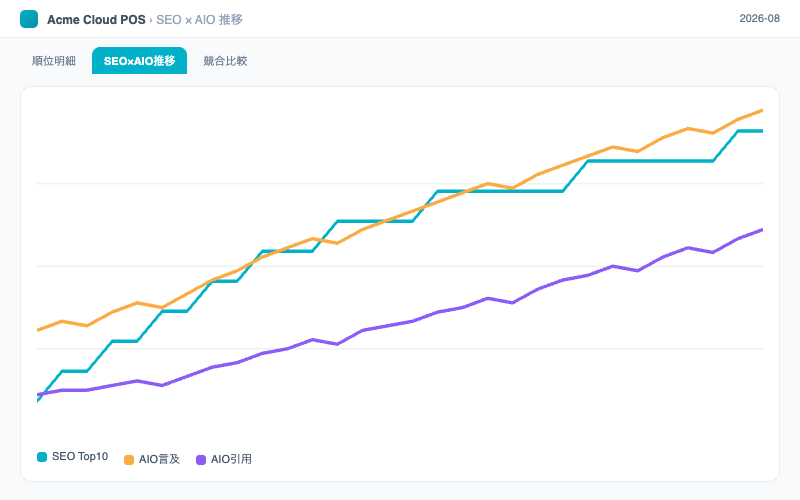The image size is (800, 500).
Task: Toggle the AIO引用 legend label
Action: (231, 459)
